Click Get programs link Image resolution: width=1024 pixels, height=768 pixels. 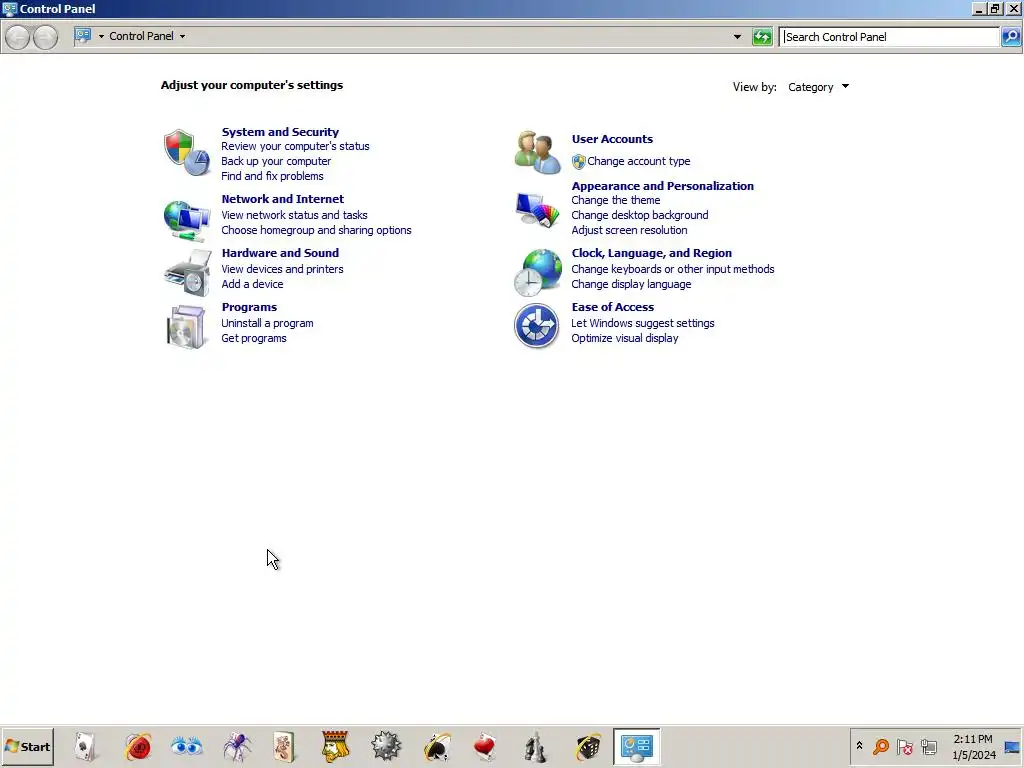253,338
